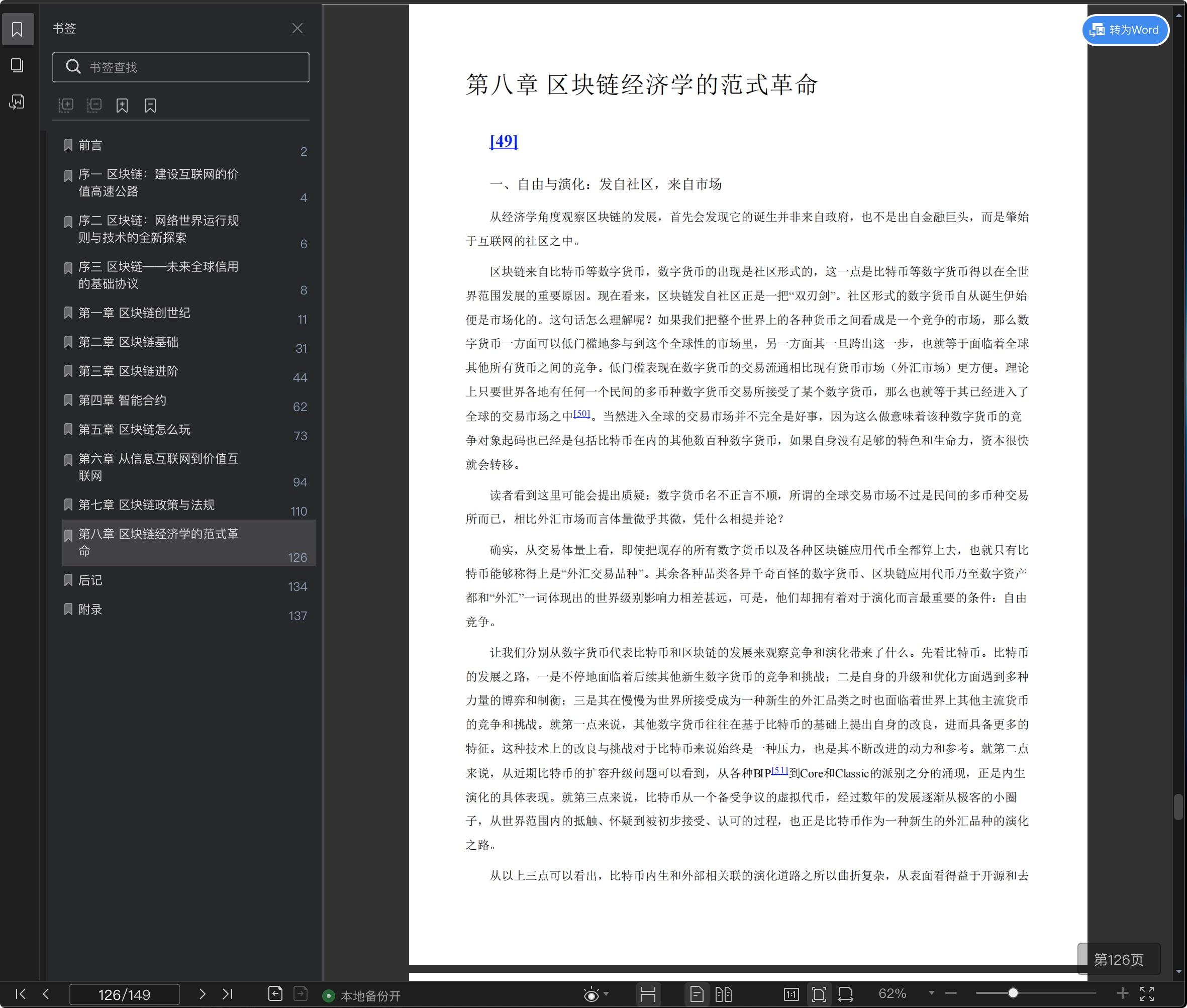Open bookmark 序二 区块链：网络世界运行规则
Screen dimensions: 1187x1008
(188, 229)
